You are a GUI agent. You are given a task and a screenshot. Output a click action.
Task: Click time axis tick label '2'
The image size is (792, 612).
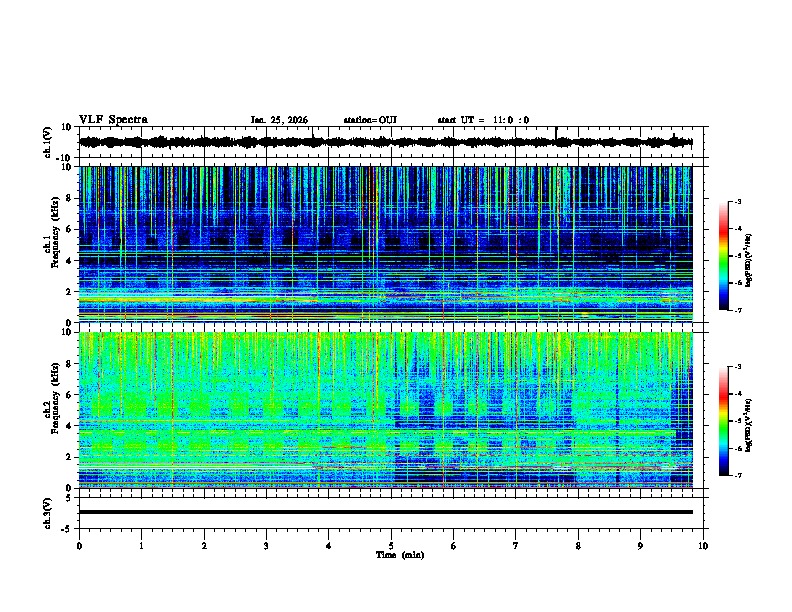point(204,546)
